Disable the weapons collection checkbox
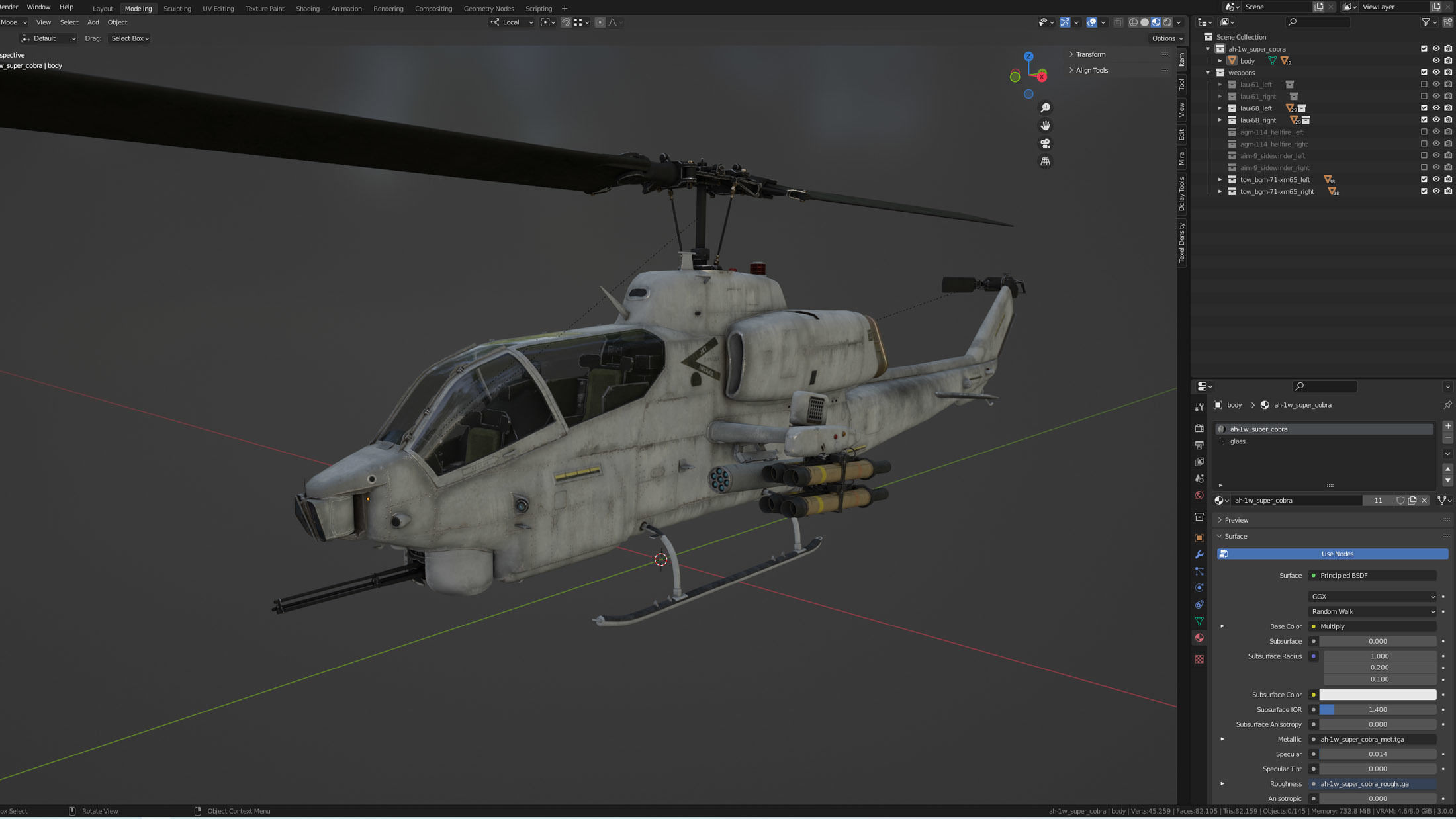 [1424, 72]
